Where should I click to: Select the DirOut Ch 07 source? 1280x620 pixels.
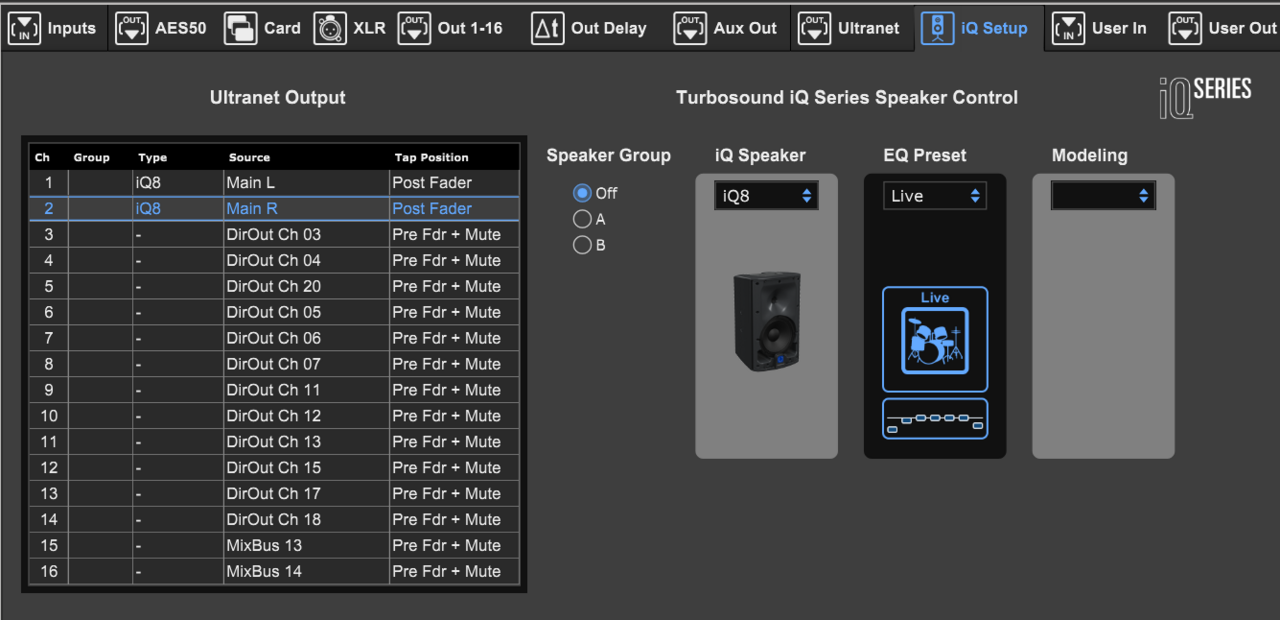306,364
